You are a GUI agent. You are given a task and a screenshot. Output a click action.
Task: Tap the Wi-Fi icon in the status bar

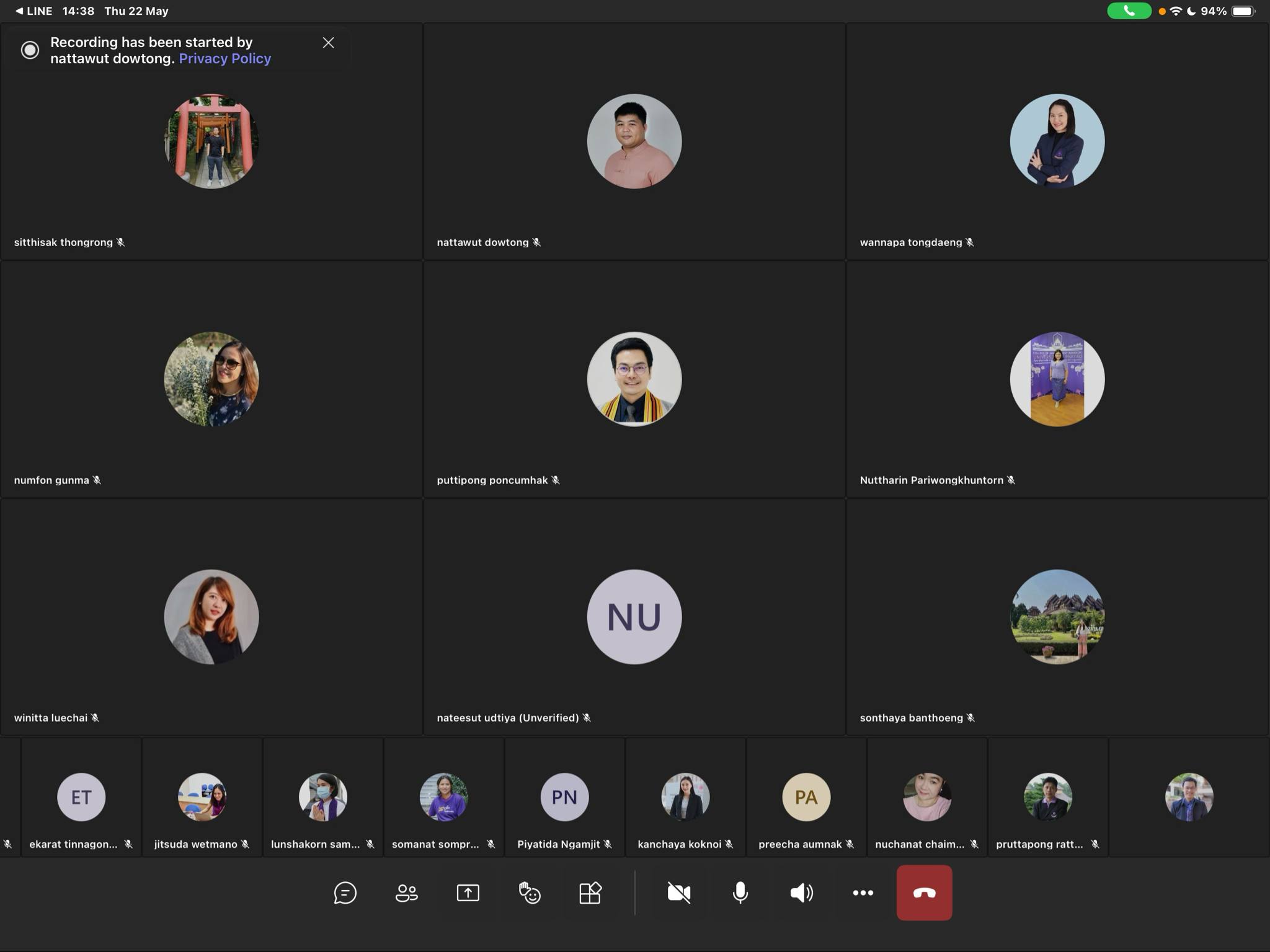click(1176, 11)
